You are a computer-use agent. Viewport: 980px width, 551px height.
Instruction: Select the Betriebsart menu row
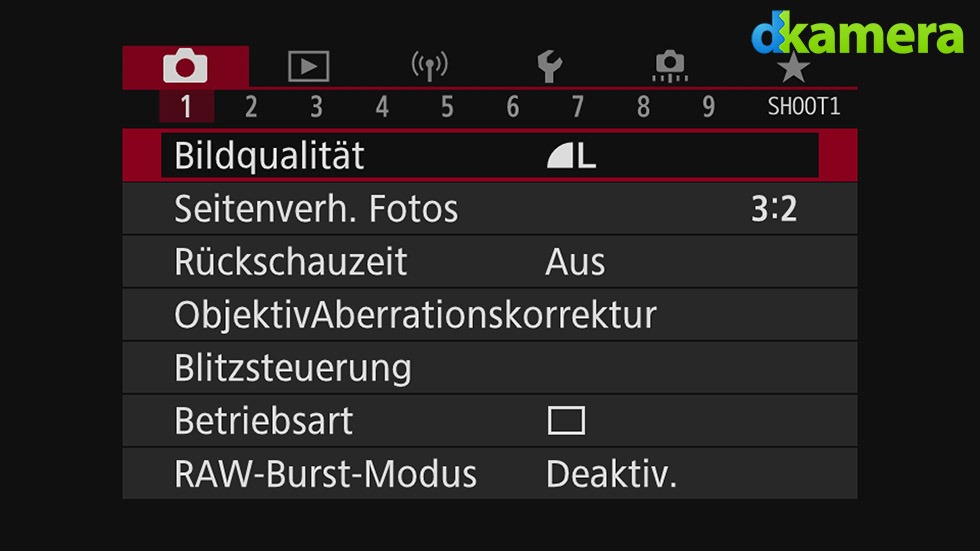(490, 420)
